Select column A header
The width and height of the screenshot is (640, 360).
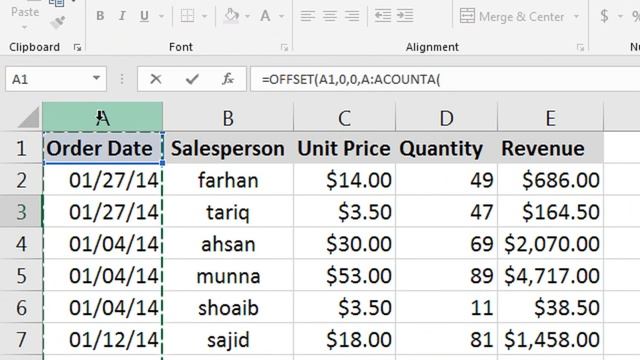tap(102, 117)
